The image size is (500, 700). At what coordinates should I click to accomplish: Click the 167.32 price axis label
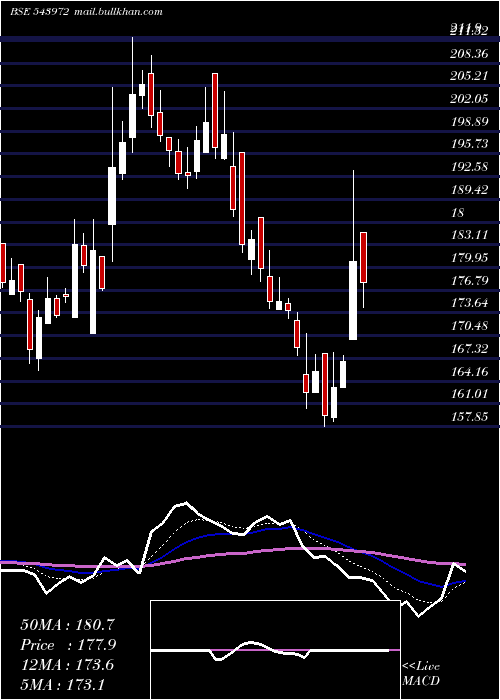click(x=469, y=349)
